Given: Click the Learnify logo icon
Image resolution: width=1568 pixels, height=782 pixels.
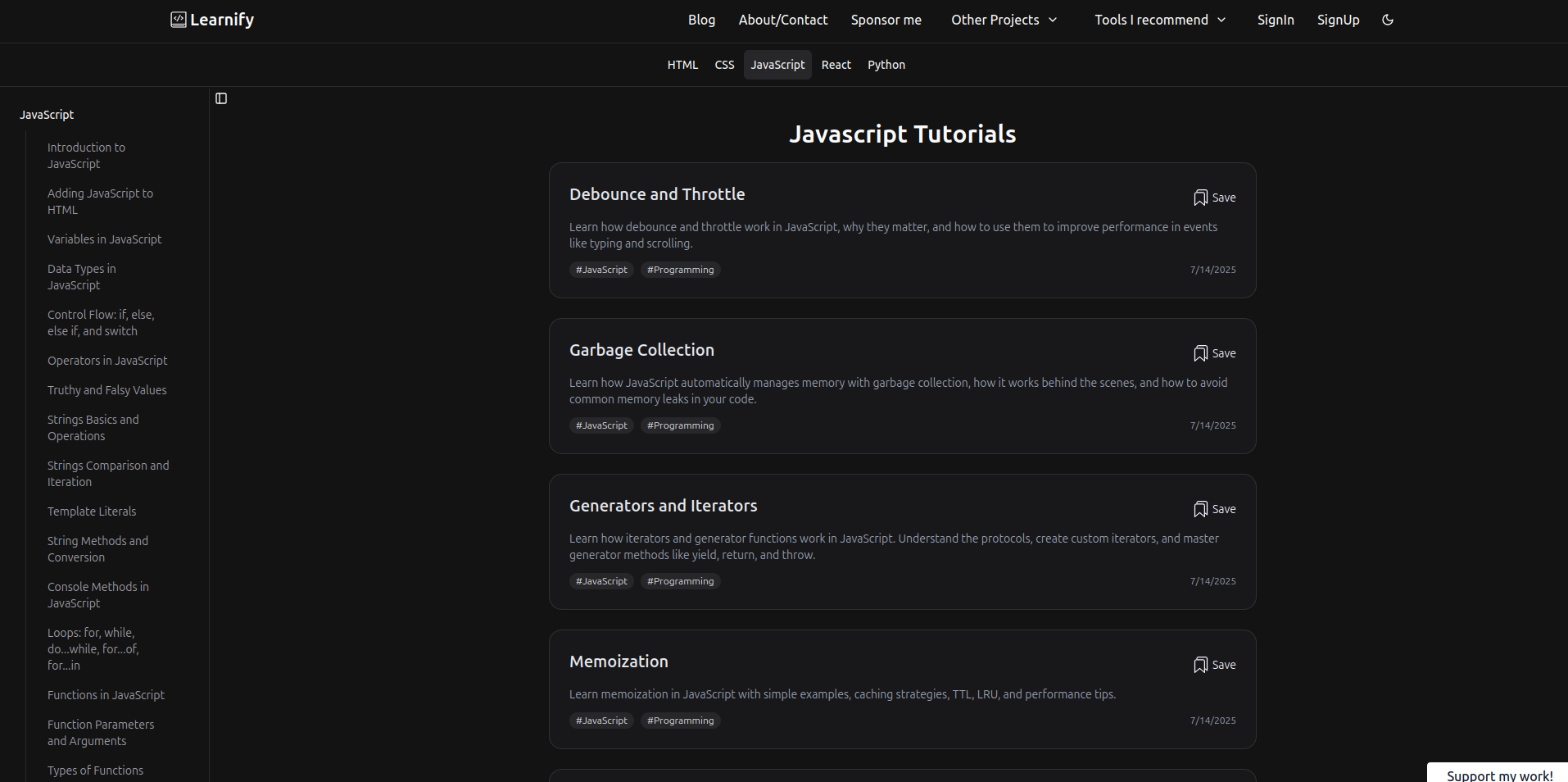Looking at the screenshot, I should 178,20.
